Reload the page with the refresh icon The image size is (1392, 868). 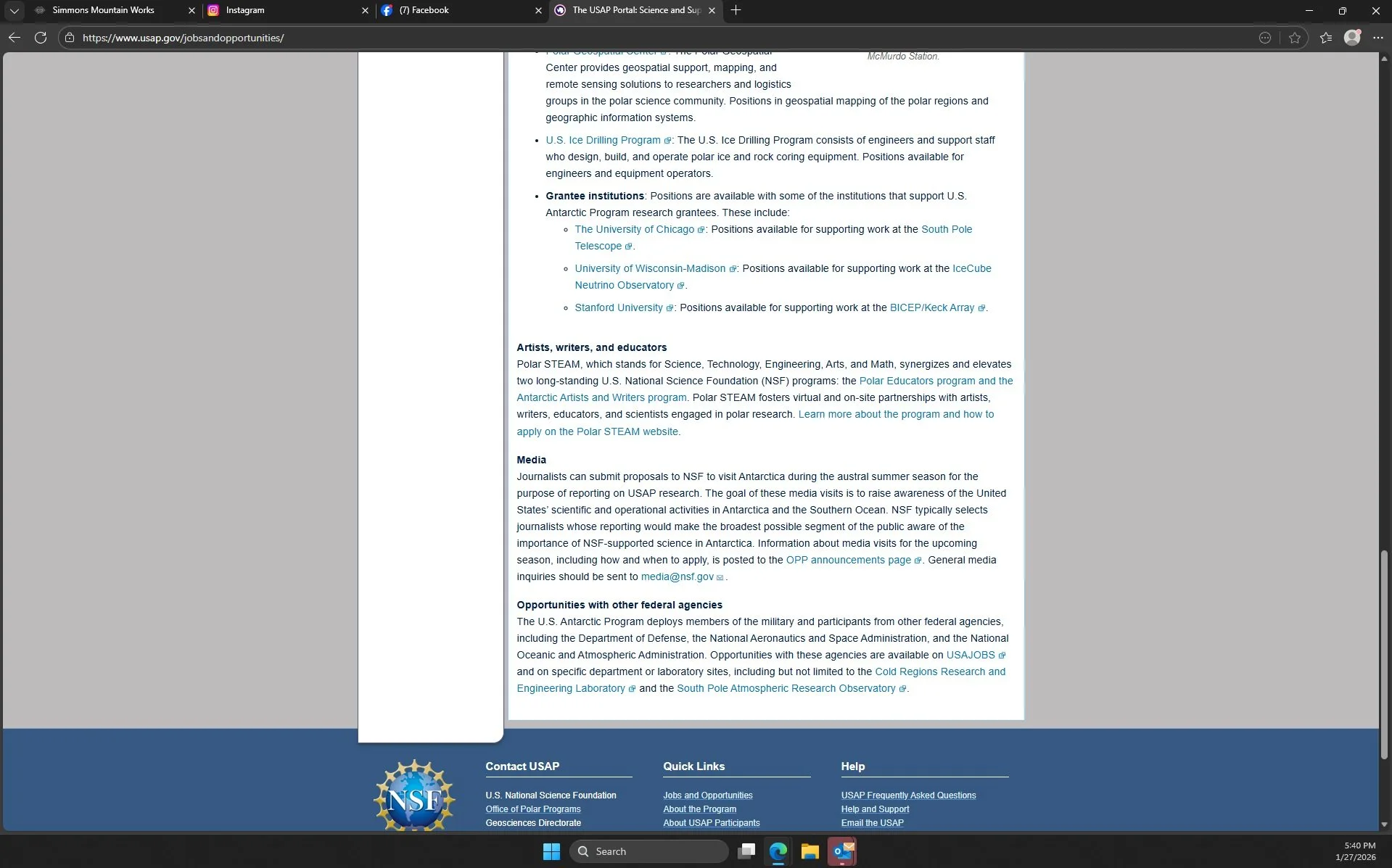pos(41,38)
